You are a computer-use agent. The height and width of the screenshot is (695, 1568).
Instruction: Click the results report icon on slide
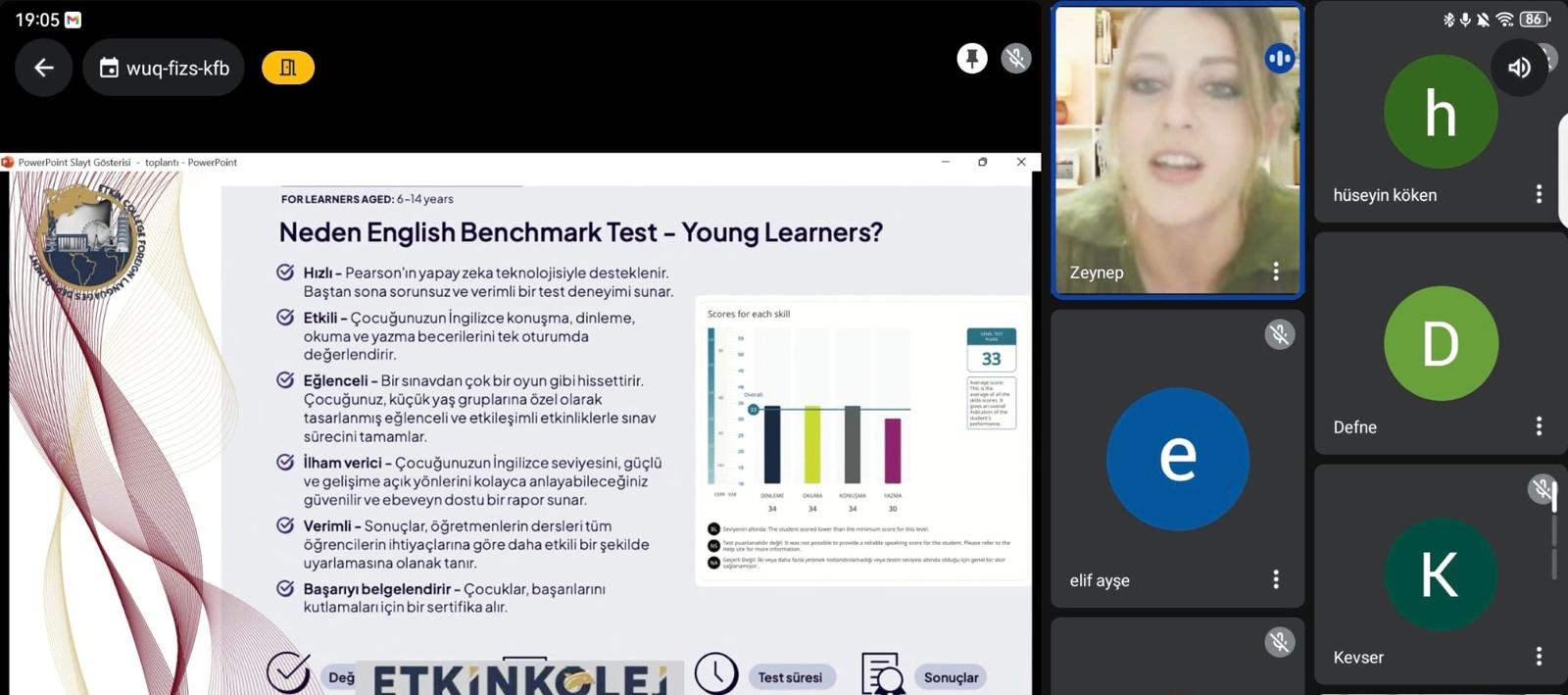[x=883, y=674]
